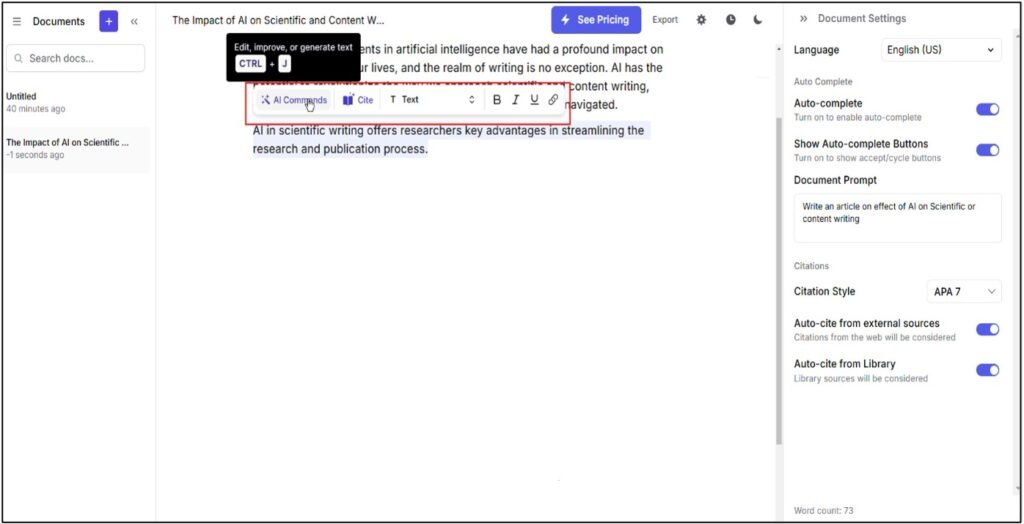Open the Citation Style APA 7 dropdown
The image size is (1024, 524).
pyautogui.click(x=964, y=291)
